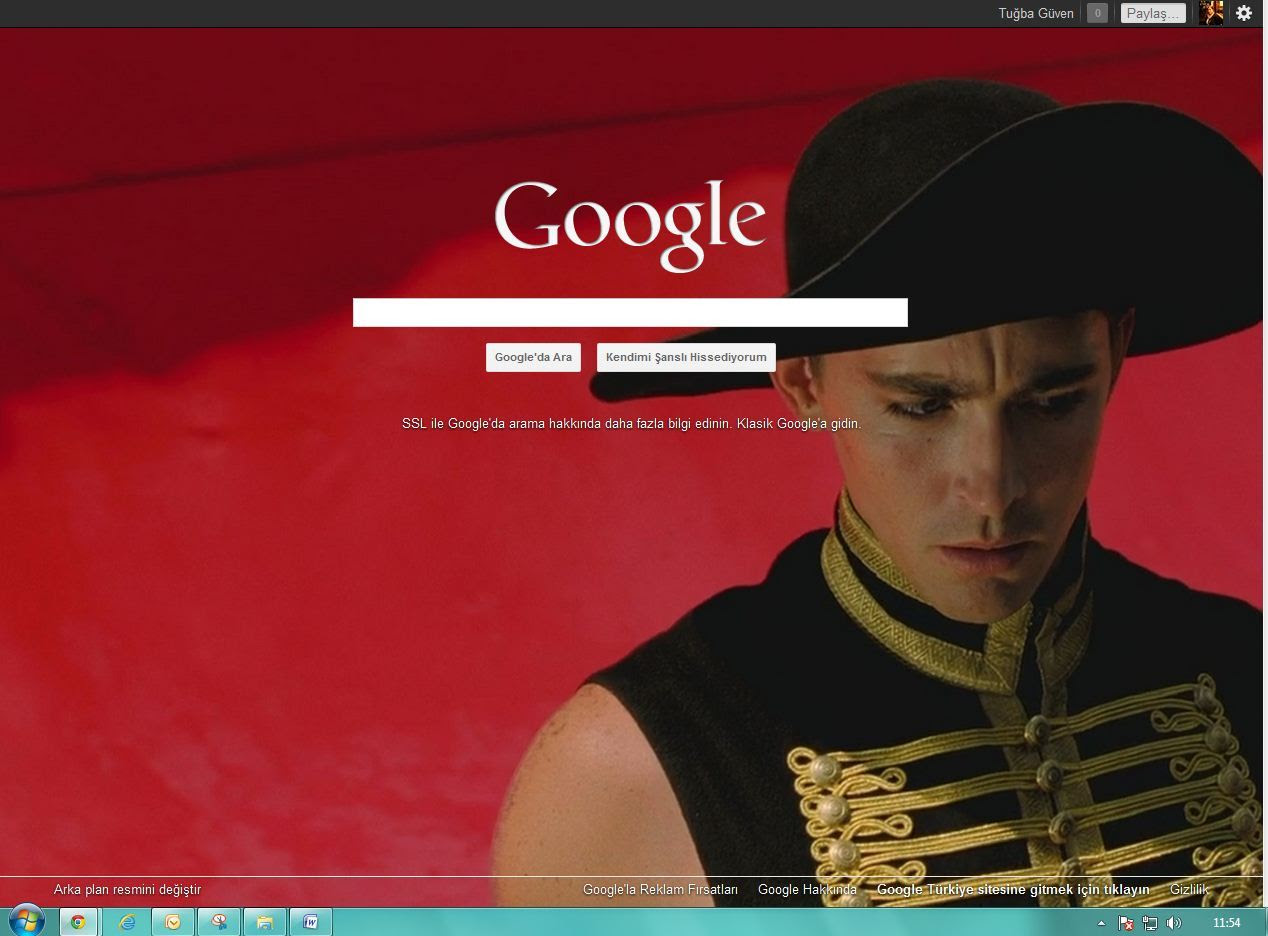Open SSL ile Google'da arama info link
Screen dimensions: 1268x936
point(566,424)
